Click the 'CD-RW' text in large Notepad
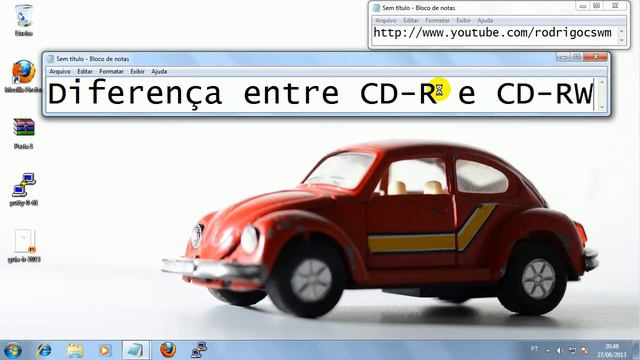 [x=544, y=94]
